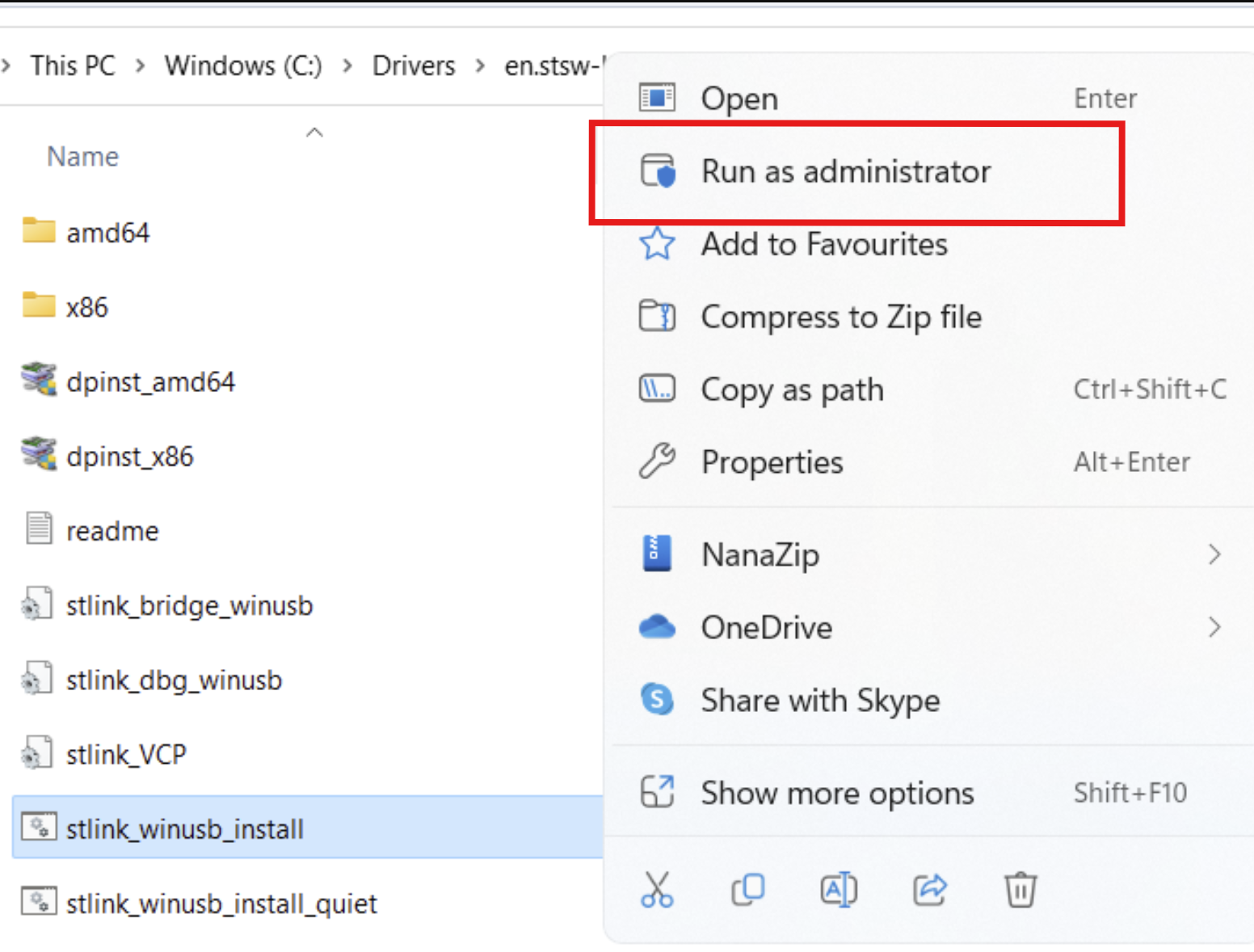Image resolution: width=1254 pixels, height=952 pixels.
Task: Expand chevron after This PC breadcrumb
Action: pyautogui.click(x=141, y=65)
